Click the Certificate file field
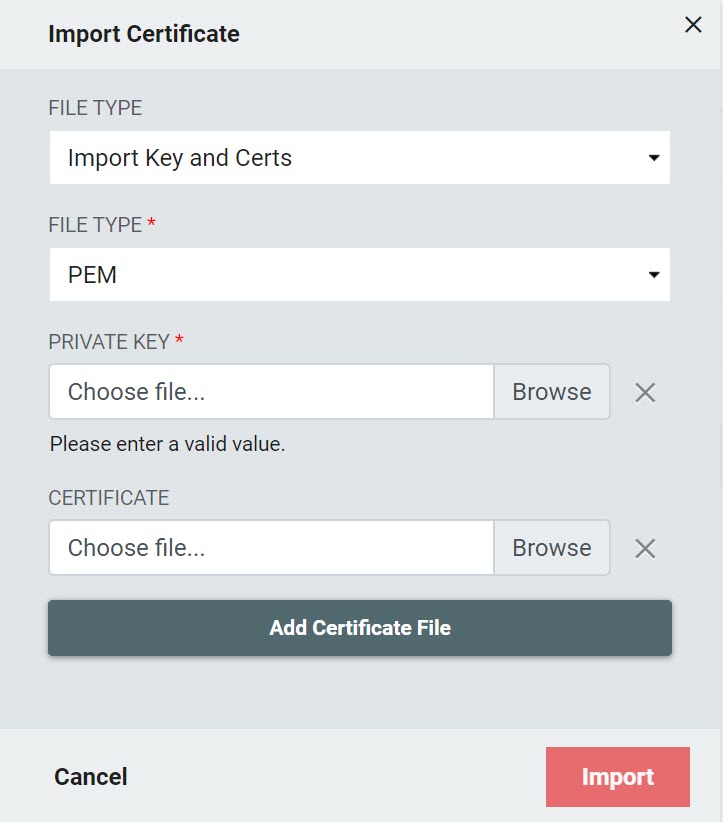Image resolution: width=723 pixels, height=822 pixels. tap(272, 547)
